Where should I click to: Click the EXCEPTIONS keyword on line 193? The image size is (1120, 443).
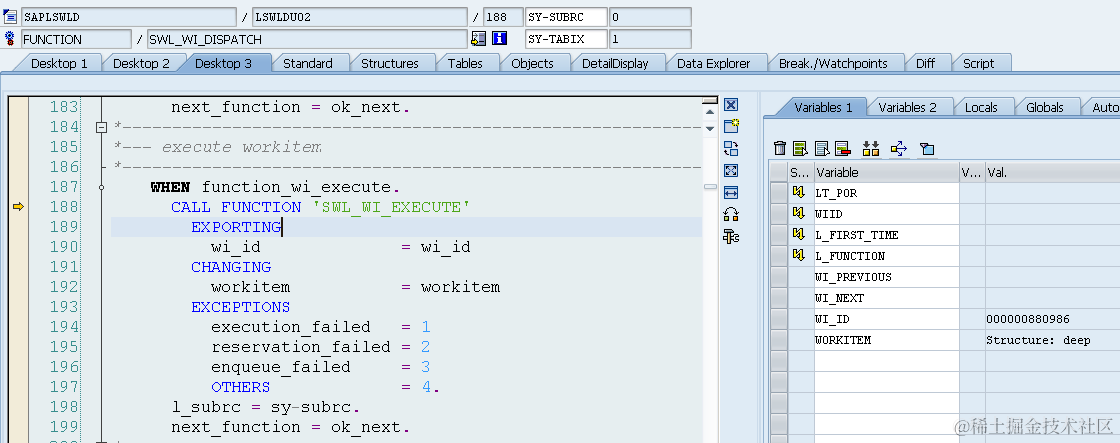(240, 307)
